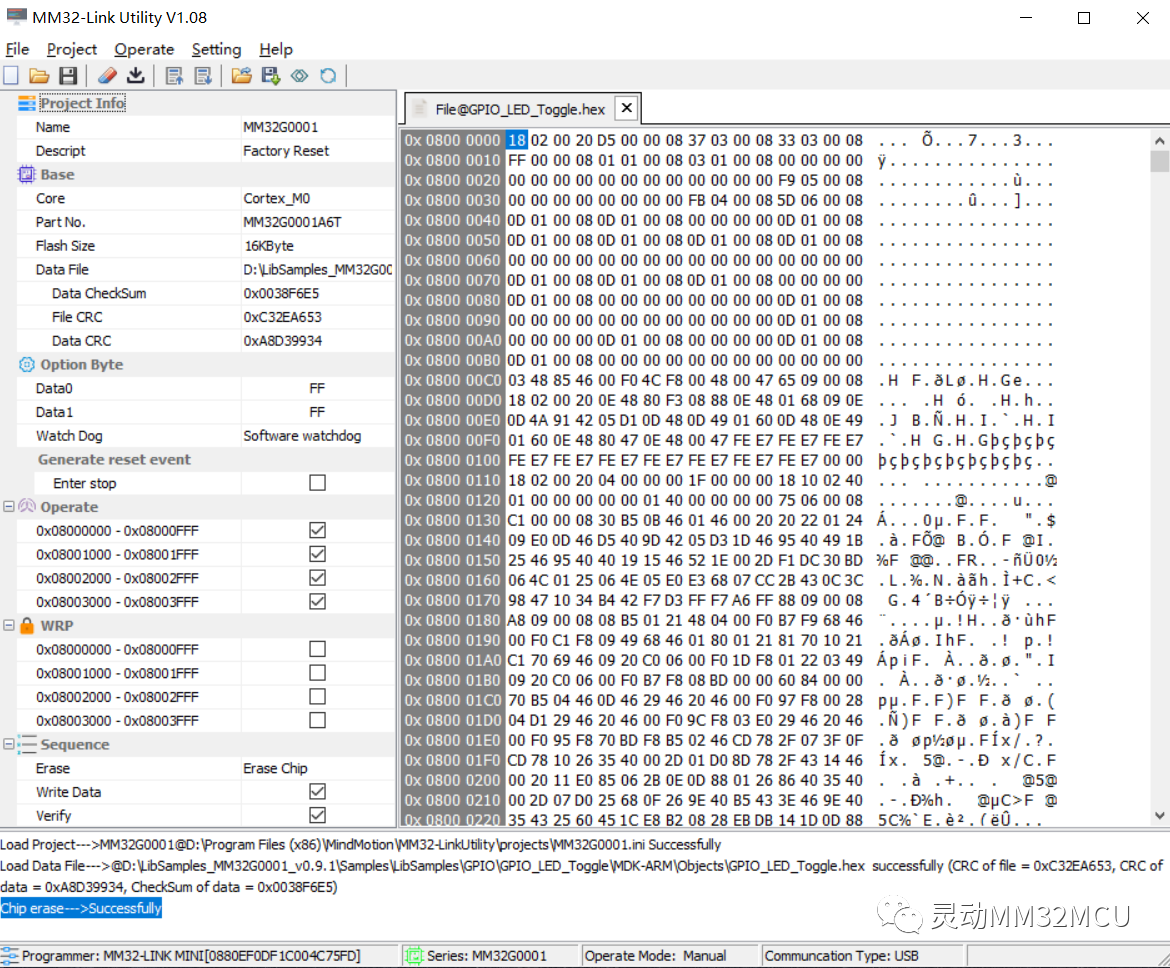Viewport: 1170px width, 968px height.
Task: Edit the Data0 option byte value FF
Action: click(318, 388)
